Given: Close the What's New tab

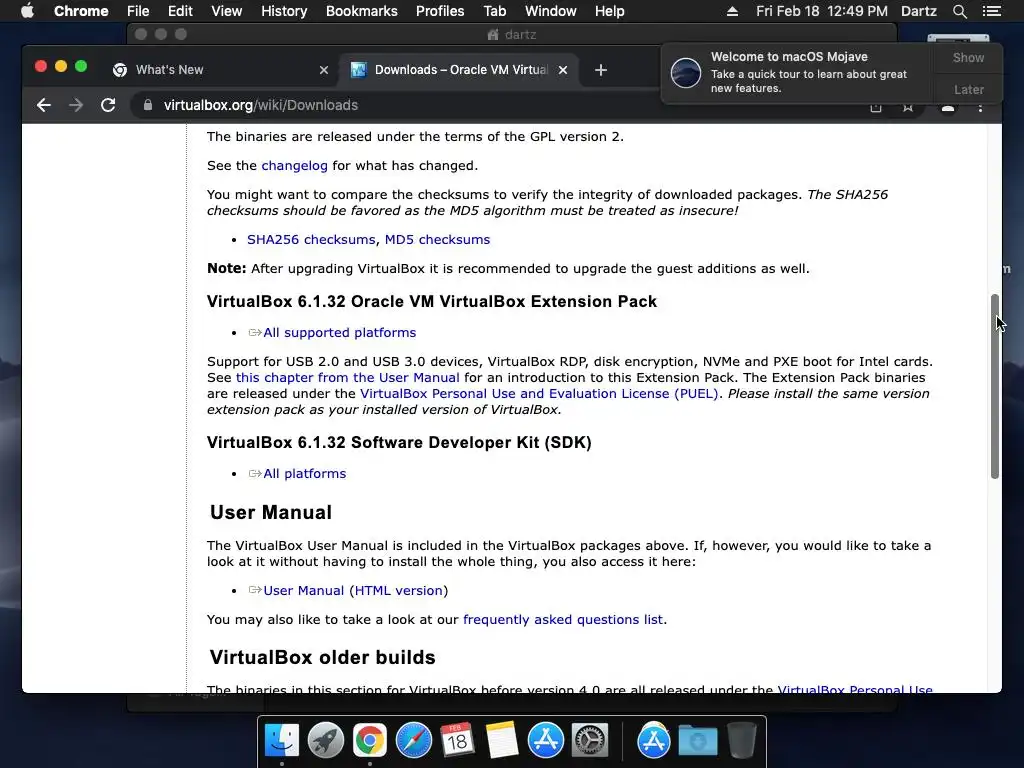Looking at the screenshot, I should (324, 70).
